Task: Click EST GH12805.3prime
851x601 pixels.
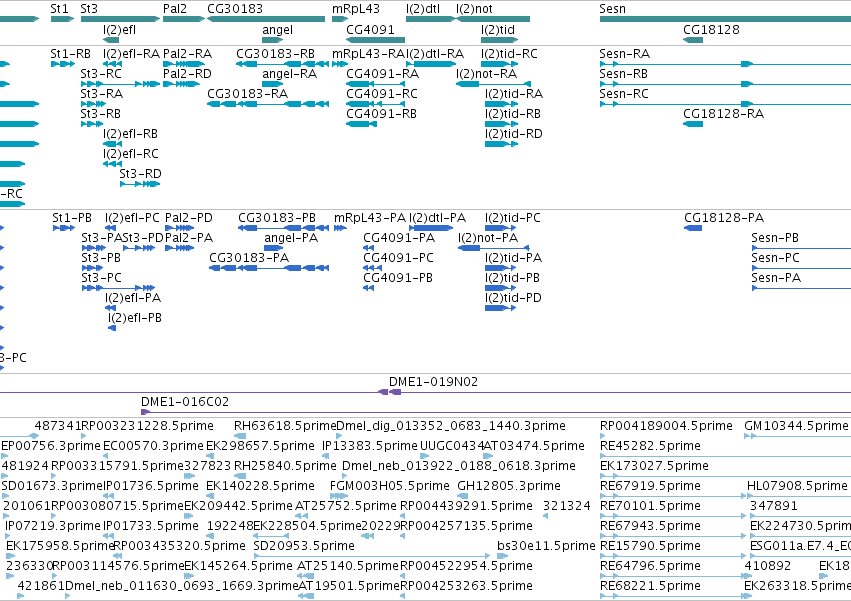Action: coord(509,486)
